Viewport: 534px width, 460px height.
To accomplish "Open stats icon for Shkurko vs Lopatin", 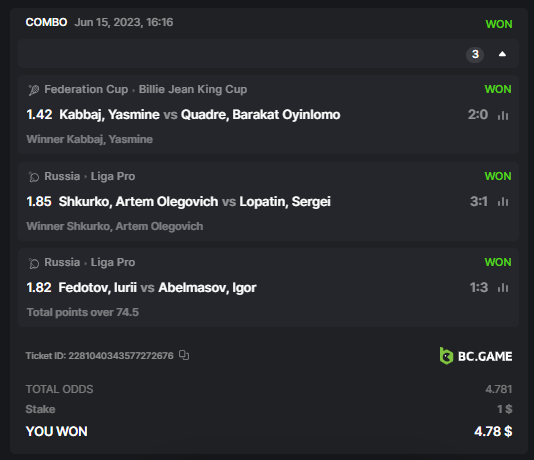I will (503, 202).
